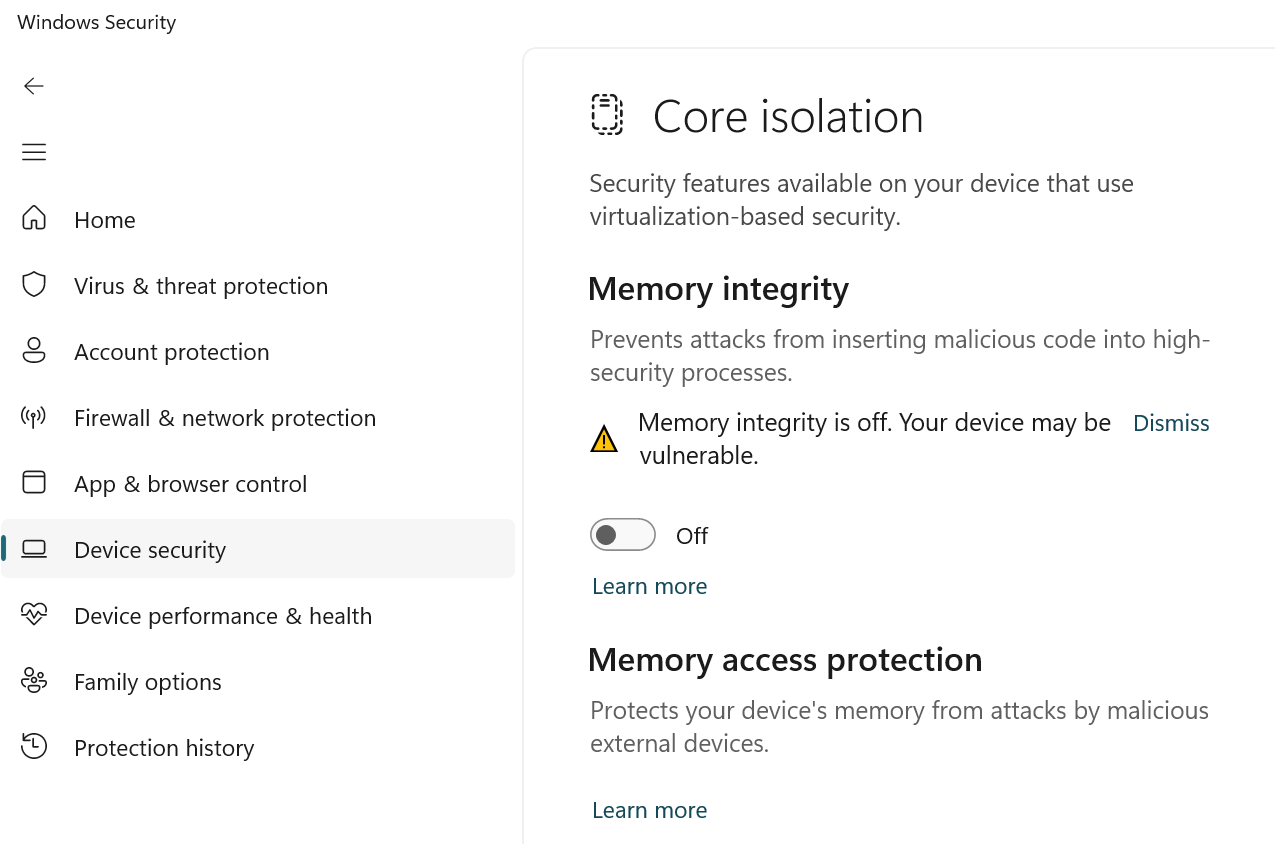This screenshot has width=1275, height=844.
Task: Click the Memory integrity heading
Action: pyautogui.click(x=718, y=288)
